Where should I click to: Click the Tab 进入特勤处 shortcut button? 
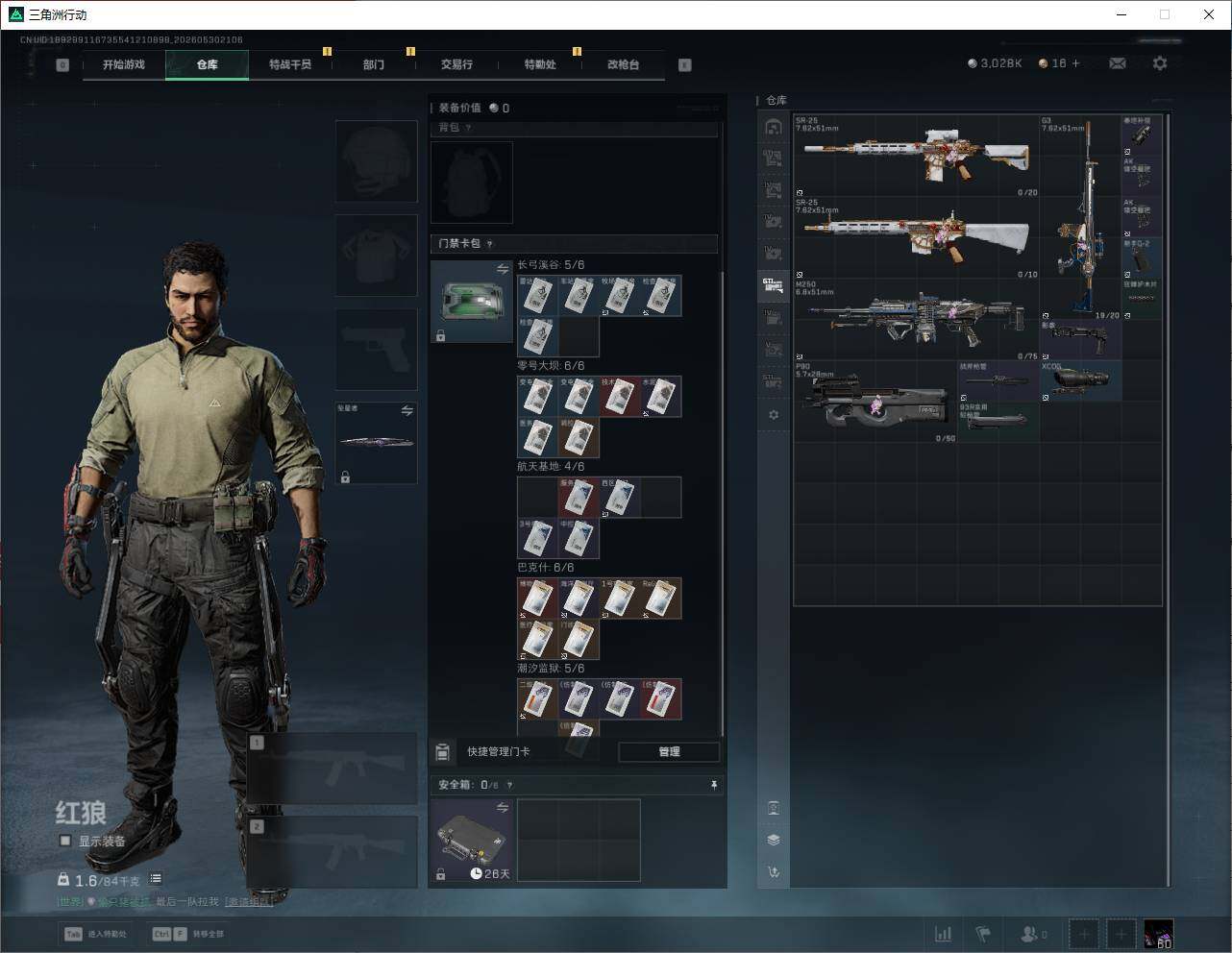(x=95, y=934)
